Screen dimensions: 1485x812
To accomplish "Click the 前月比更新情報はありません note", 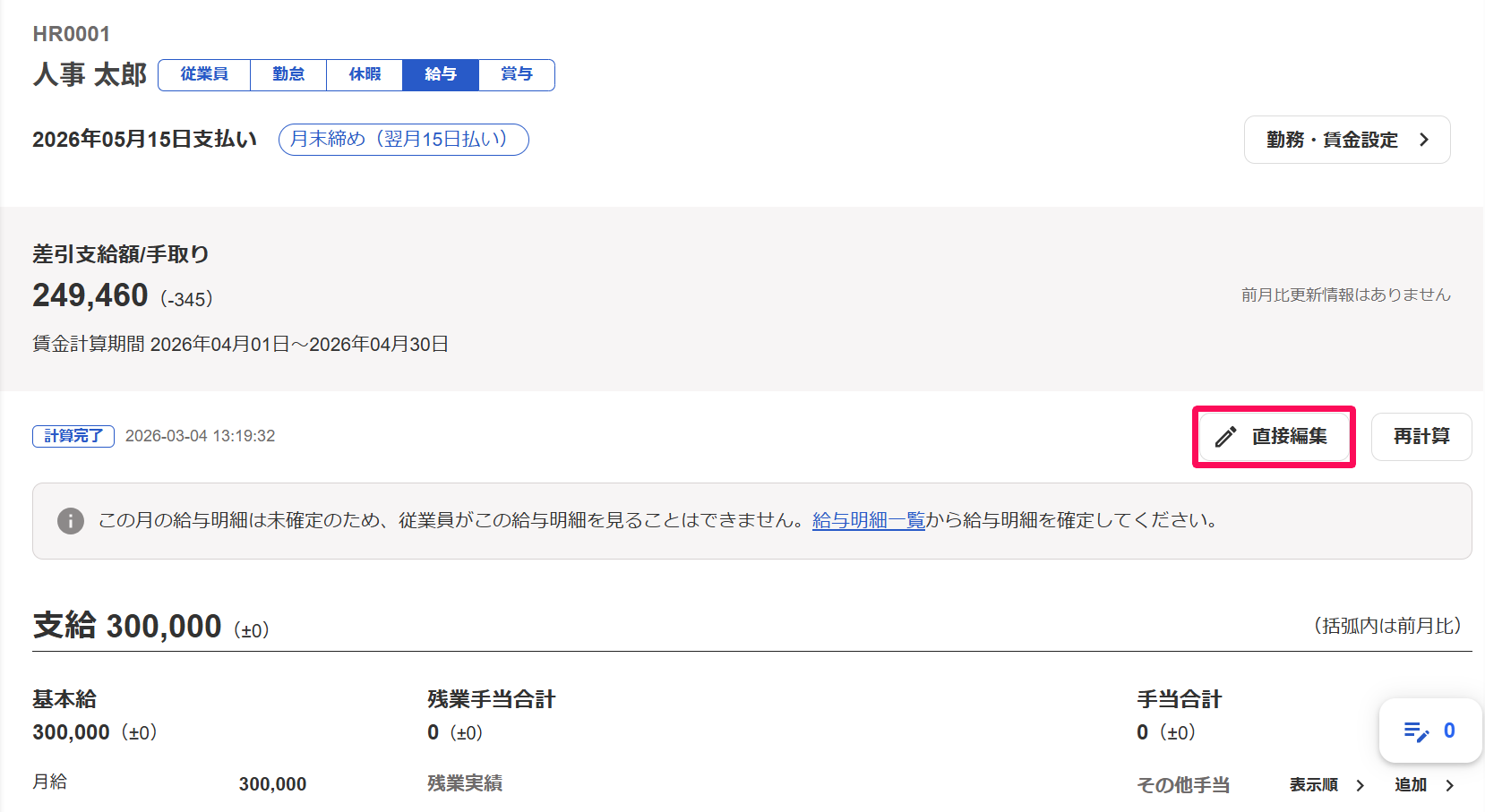I will click(x=1346, y=295).
